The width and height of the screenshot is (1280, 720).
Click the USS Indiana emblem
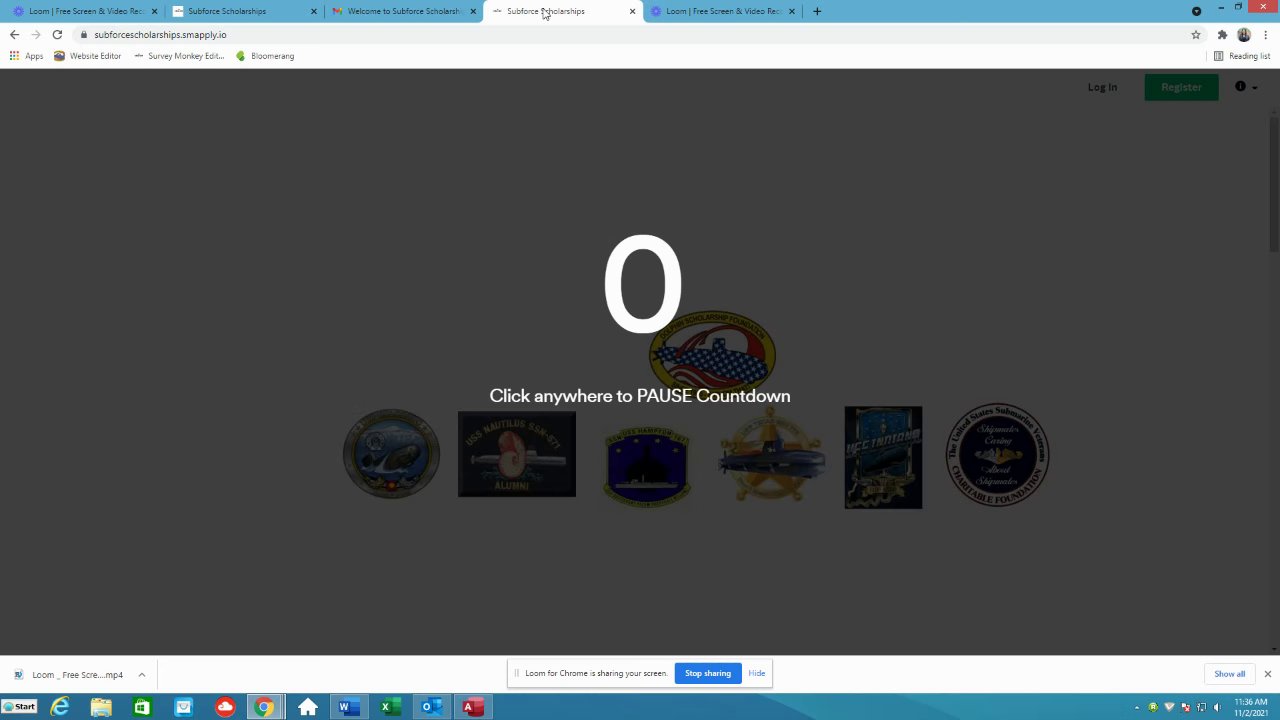(883, 457)
